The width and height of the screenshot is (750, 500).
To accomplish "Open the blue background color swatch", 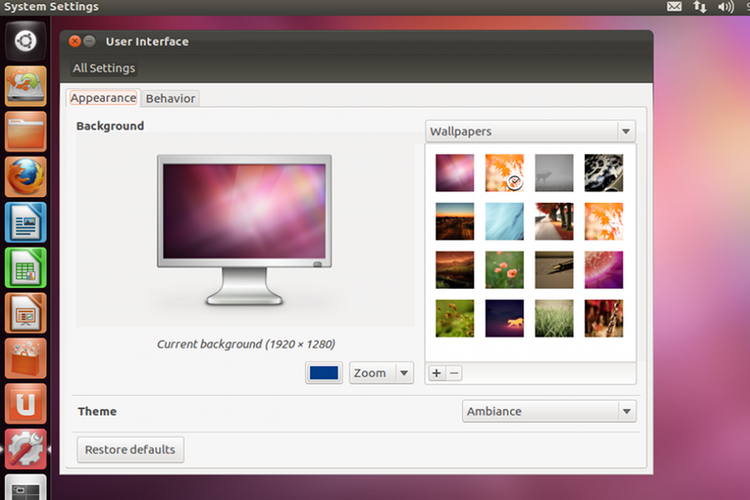I will [x=325, y=373].
